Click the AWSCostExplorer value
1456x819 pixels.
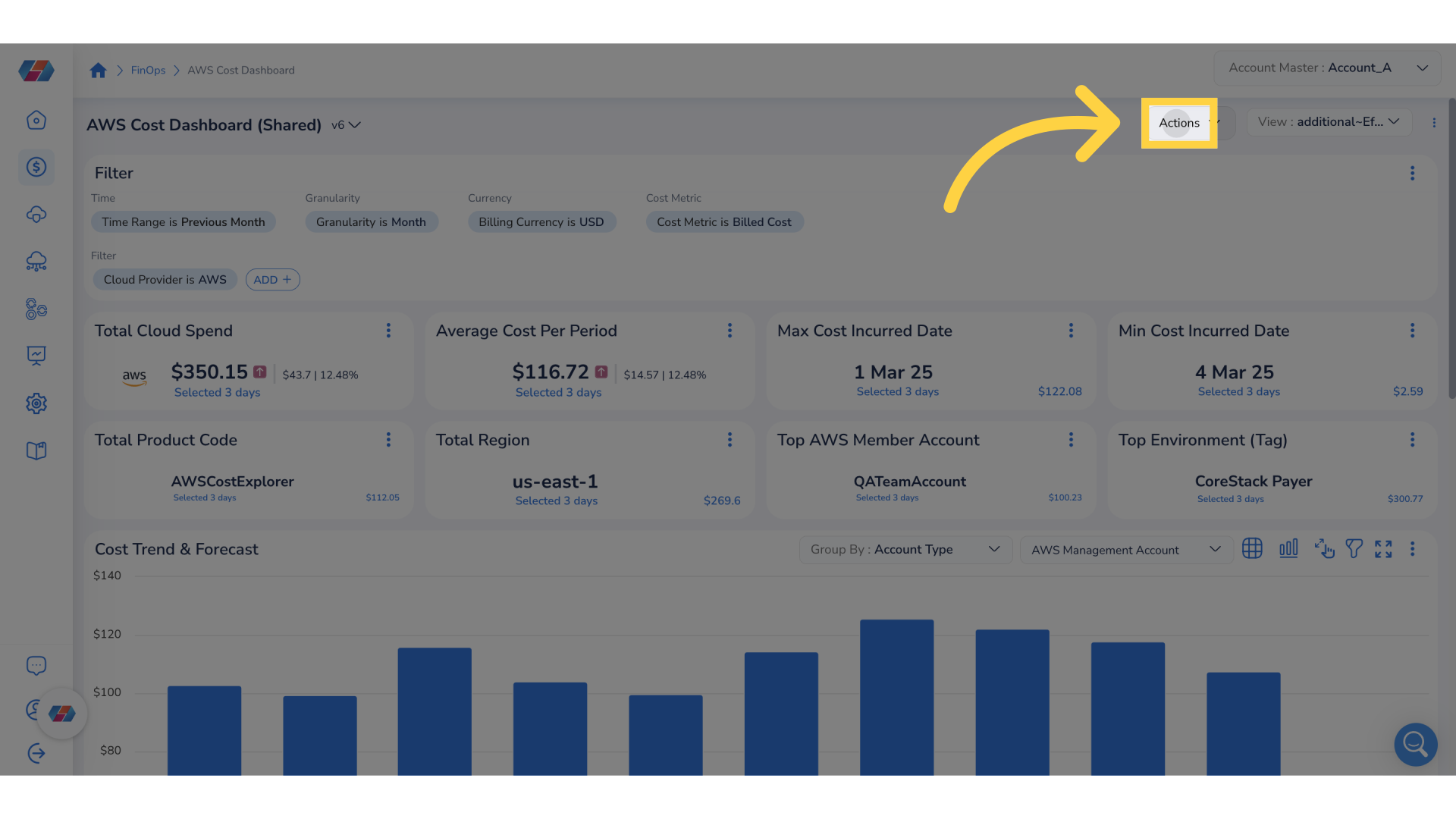[x=232, y=481]
